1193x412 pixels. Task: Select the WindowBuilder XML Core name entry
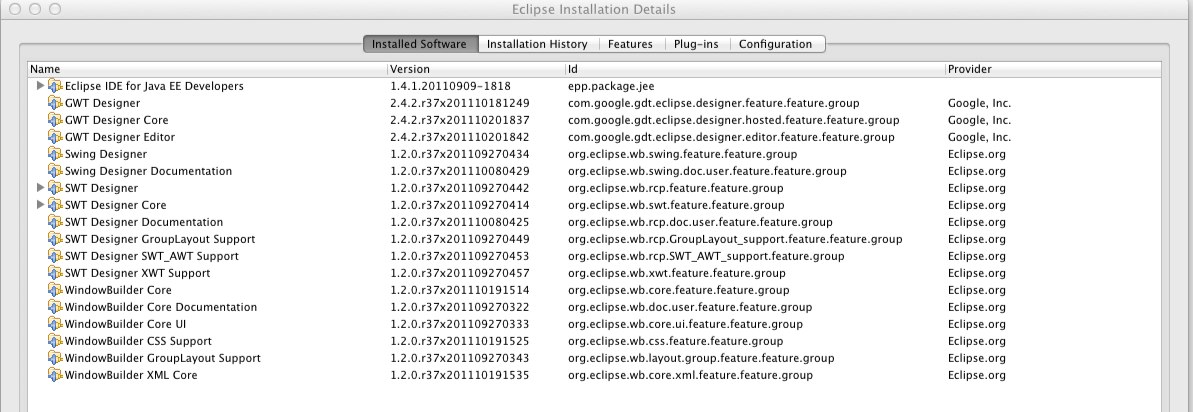point(131,375)
